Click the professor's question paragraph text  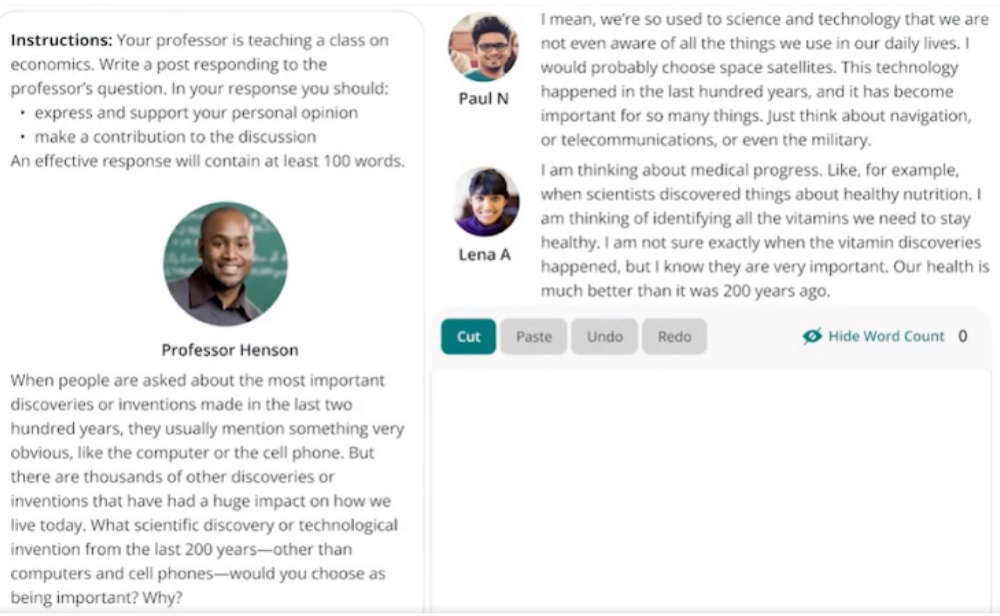(x=207, y=489)
